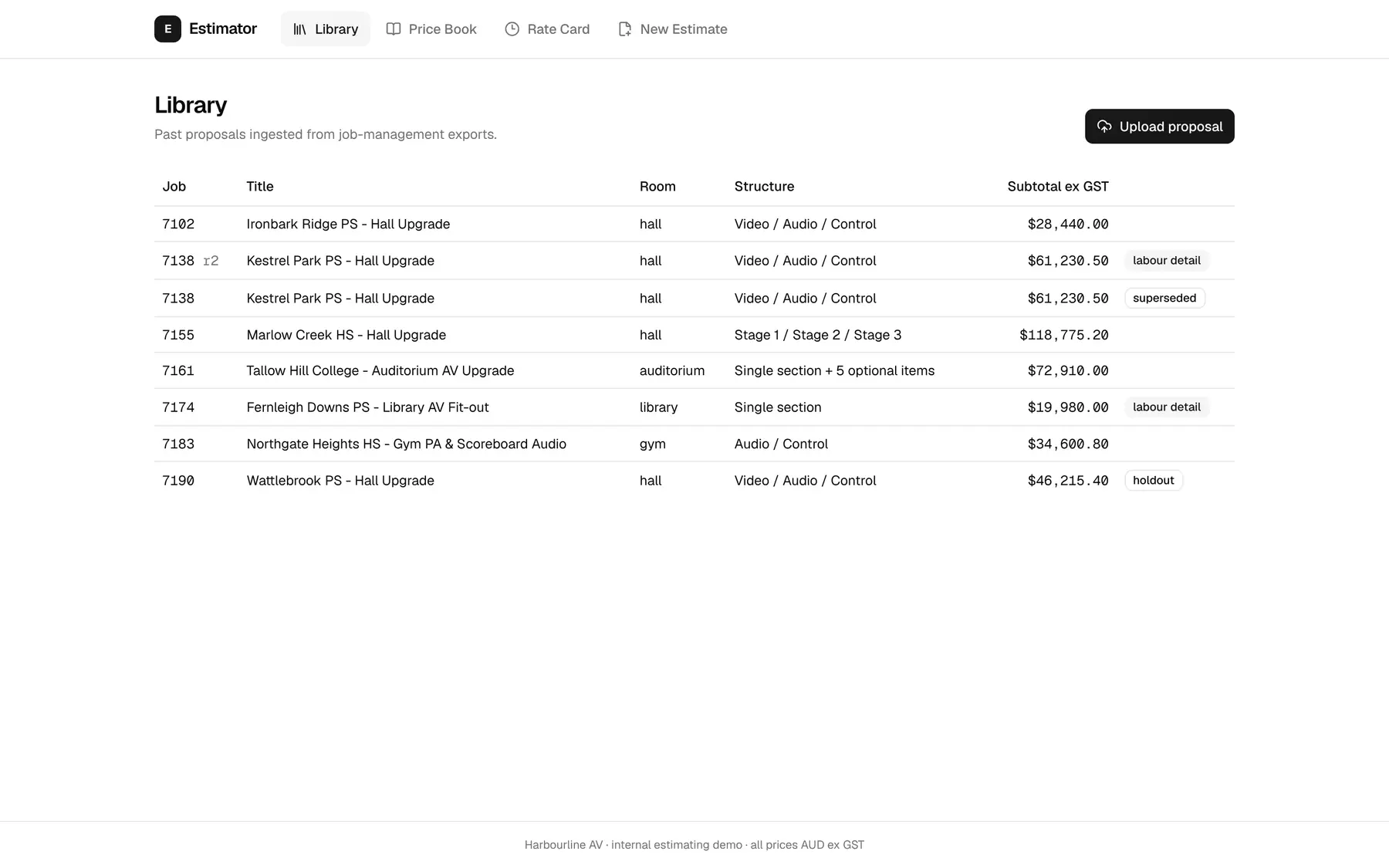Image resolution: width=1389 pixels, height=868 pixels.
Task: Click job number 7190
Action: click(x=178, y=481)
